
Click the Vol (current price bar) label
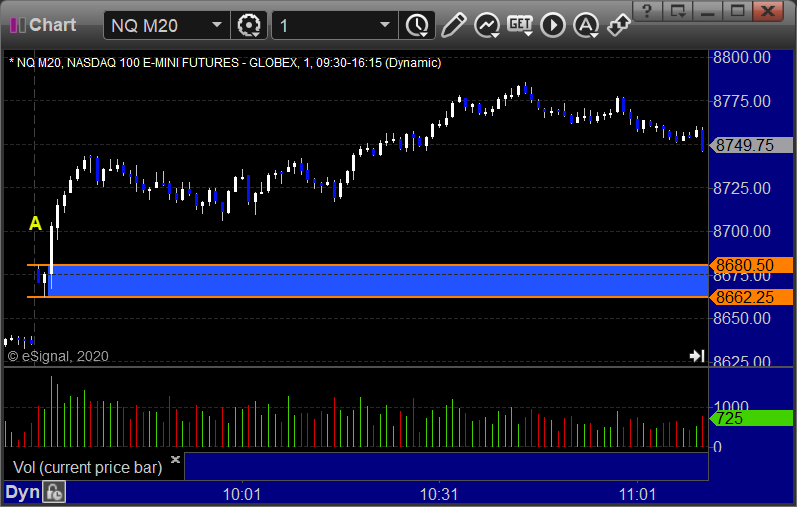[x=87, y=467]
